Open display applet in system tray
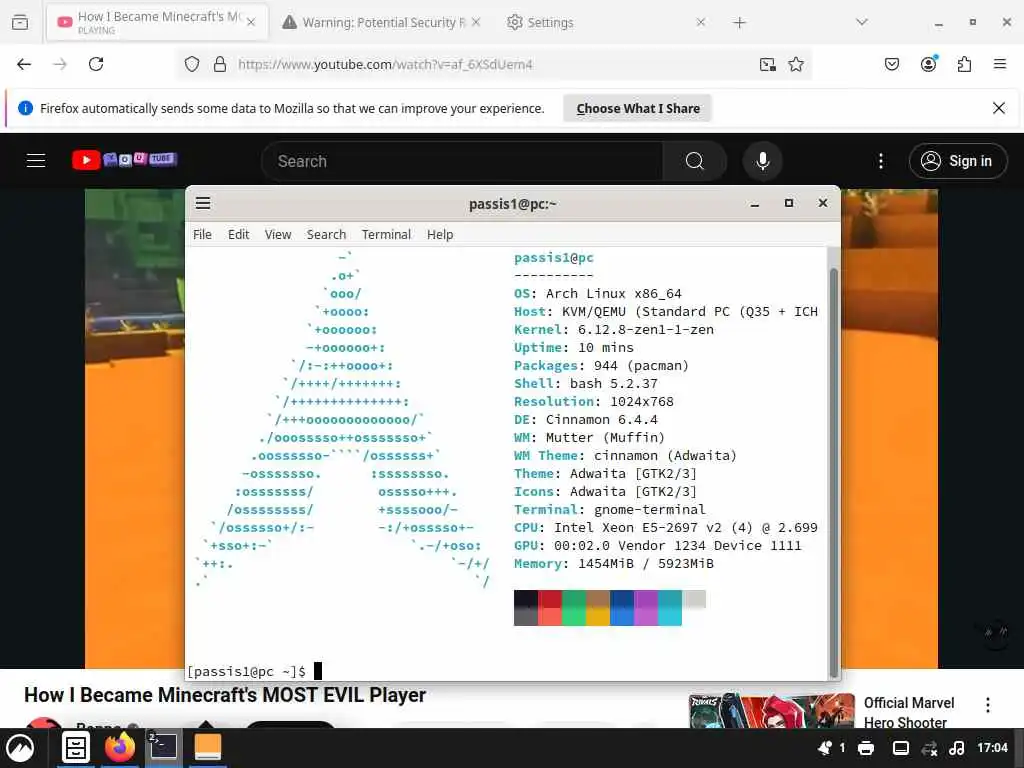 click(901, 748)
